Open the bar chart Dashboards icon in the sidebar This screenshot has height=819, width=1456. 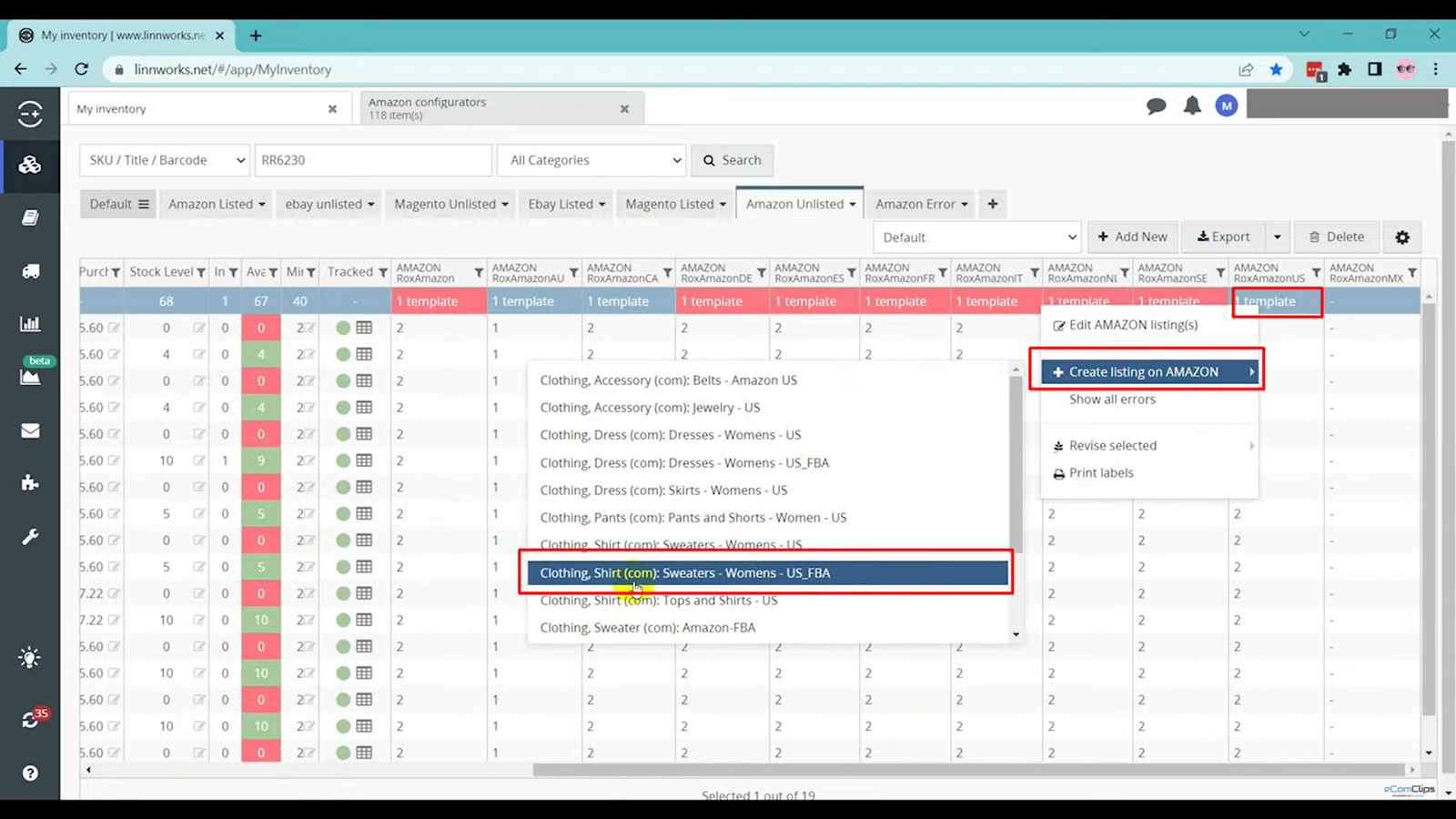(x=30, y=323)
